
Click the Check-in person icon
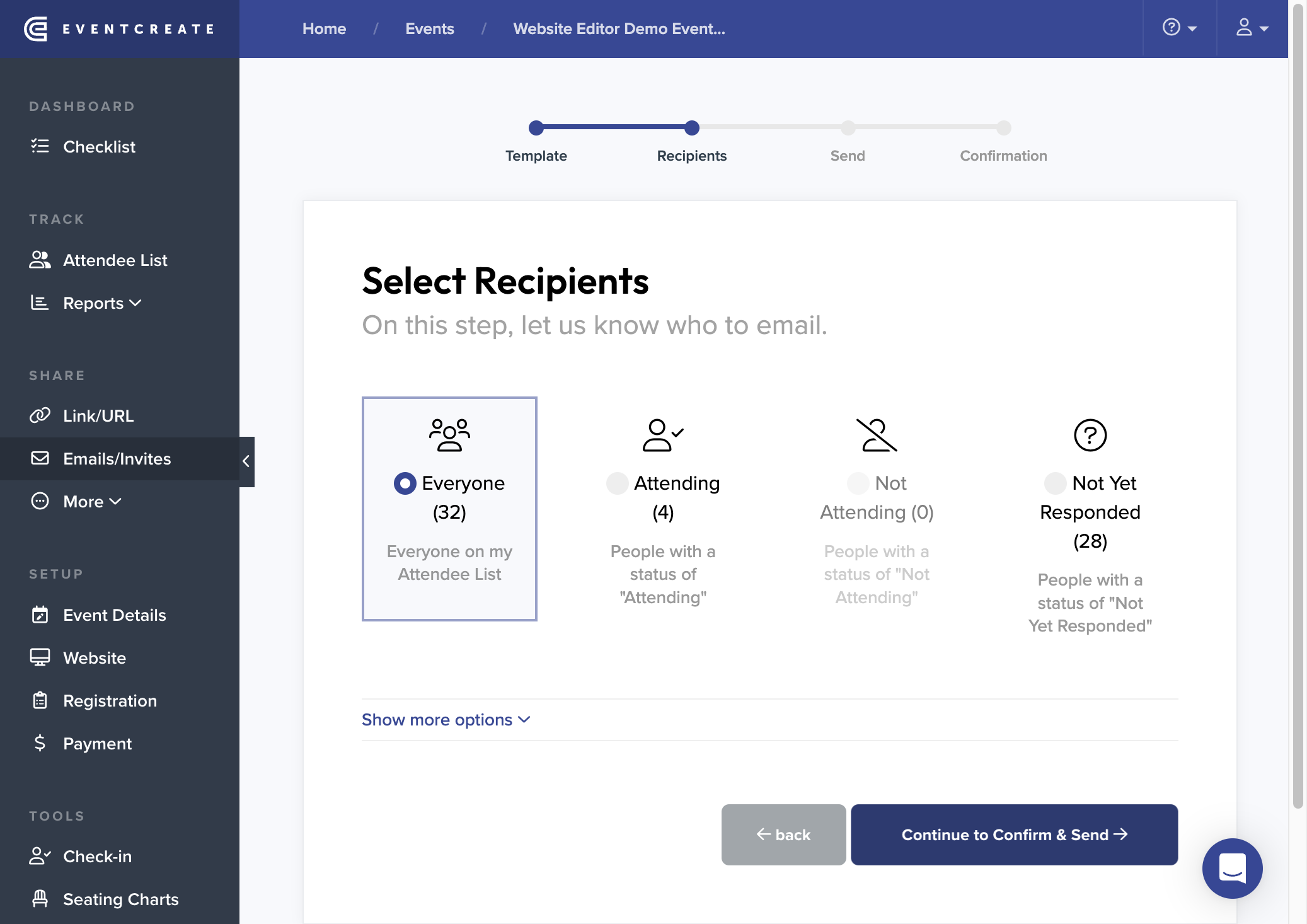[x=40, y=856]
